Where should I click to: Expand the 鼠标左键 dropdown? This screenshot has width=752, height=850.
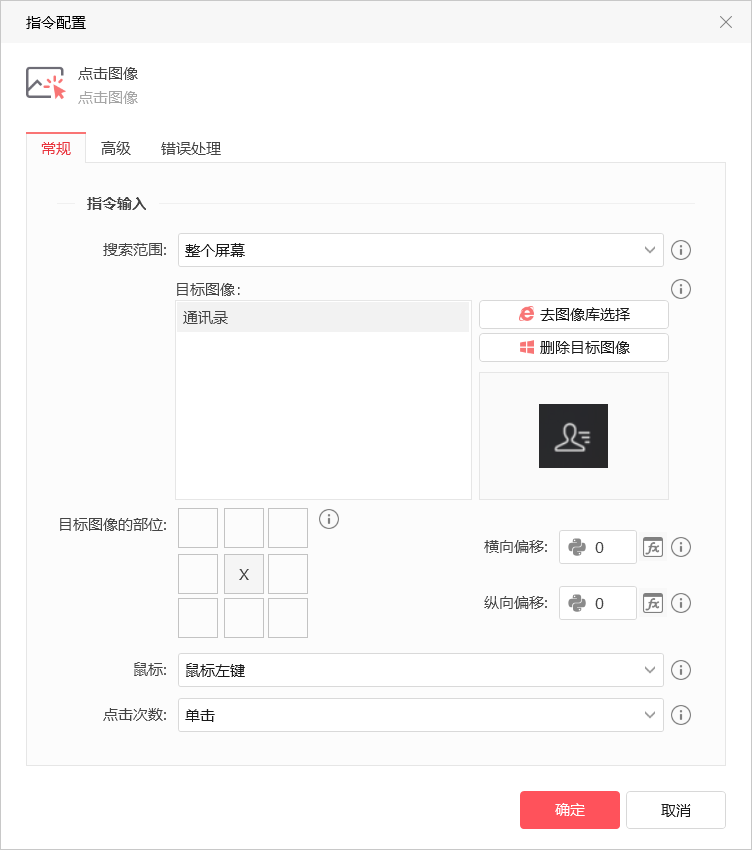pyautogui.click(x=421, y=670)
